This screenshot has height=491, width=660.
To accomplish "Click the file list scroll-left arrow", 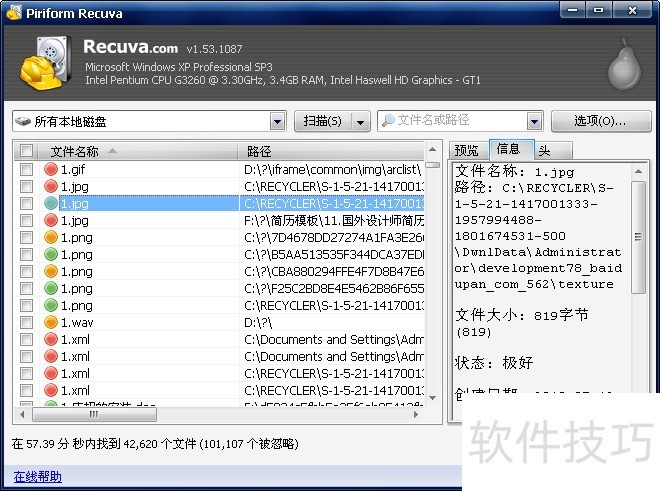I will 22,415.
